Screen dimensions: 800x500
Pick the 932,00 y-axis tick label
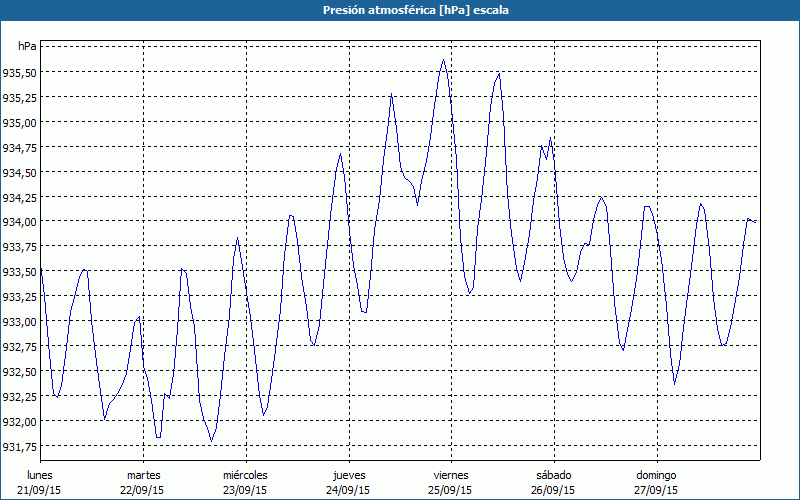20,421
